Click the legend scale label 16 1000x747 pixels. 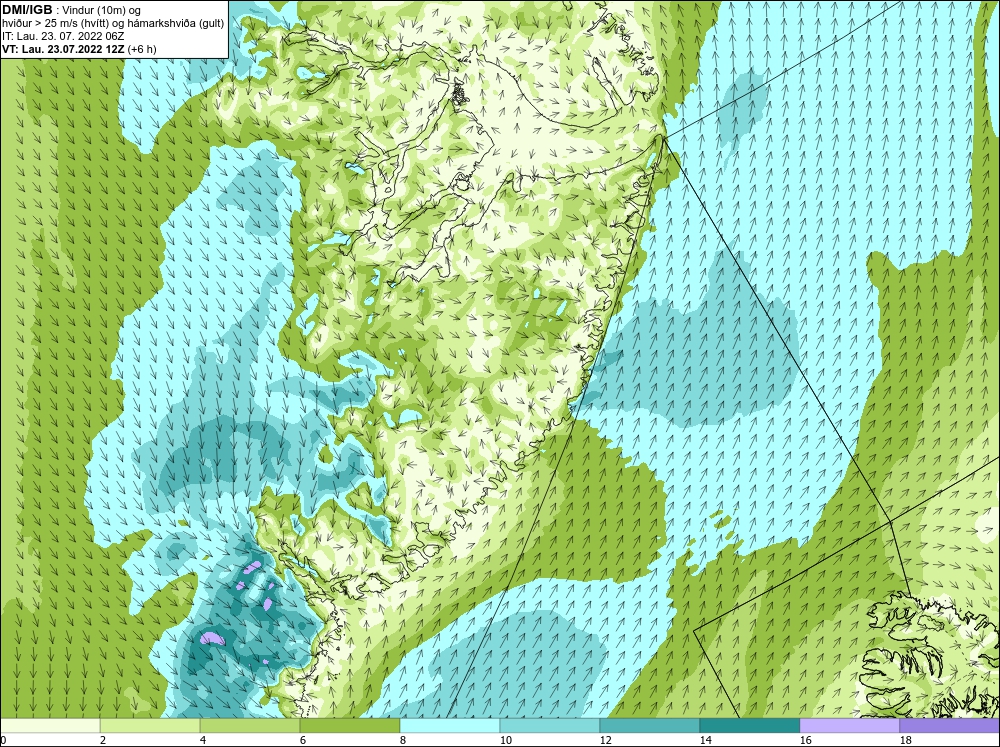[x=805, y=740]
